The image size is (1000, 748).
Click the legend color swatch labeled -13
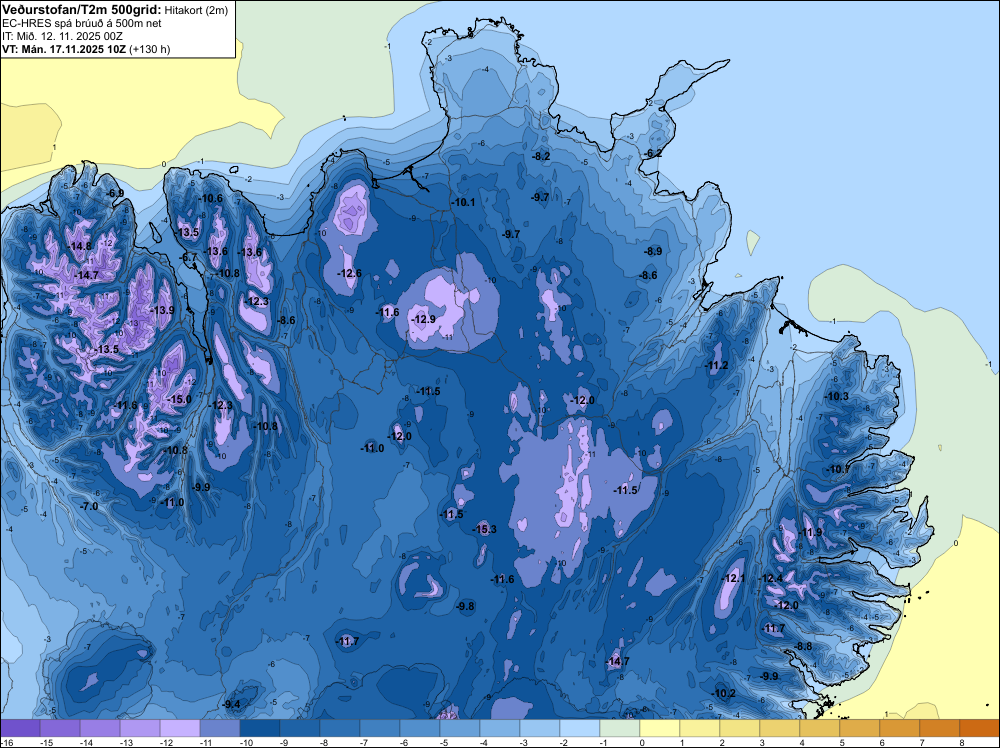pos(140,728)
